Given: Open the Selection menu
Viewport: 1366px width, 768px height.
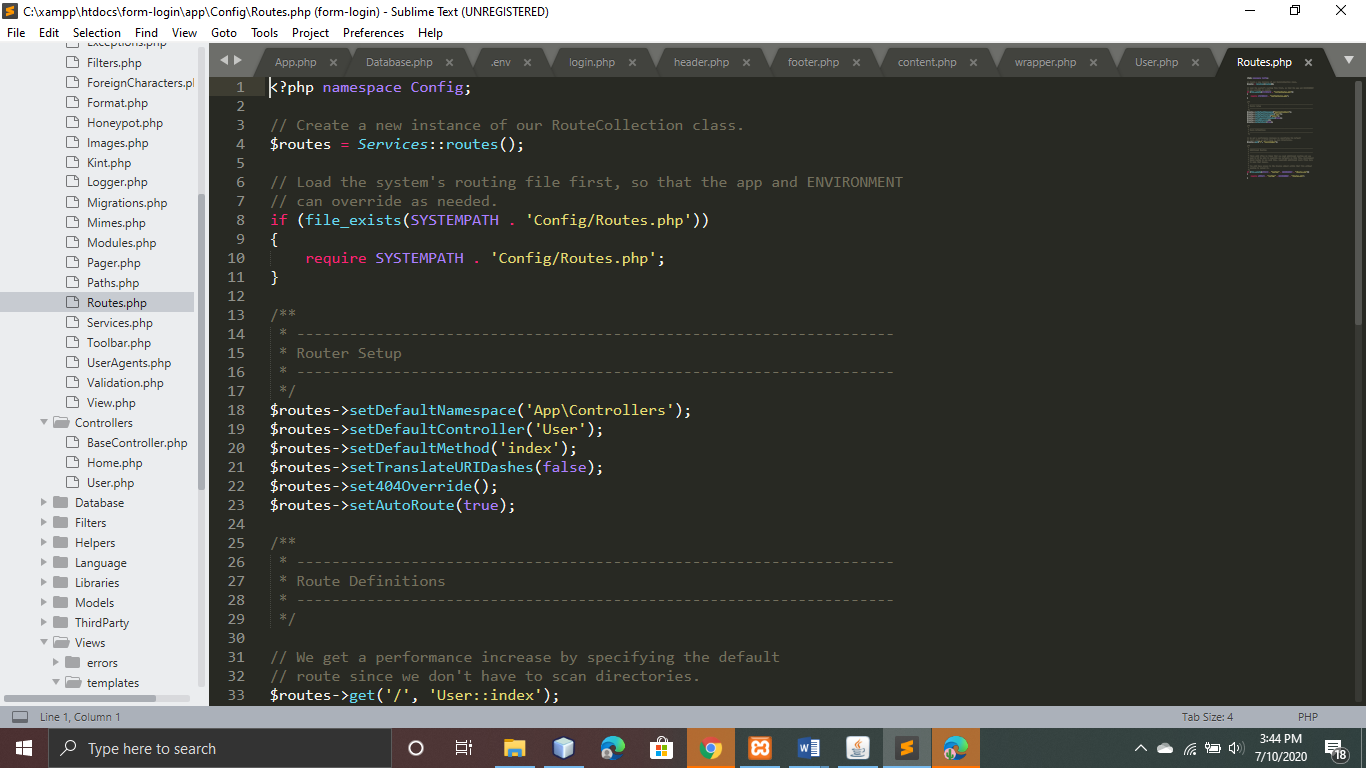Looking at the screenshot, I should coord(97,32).
